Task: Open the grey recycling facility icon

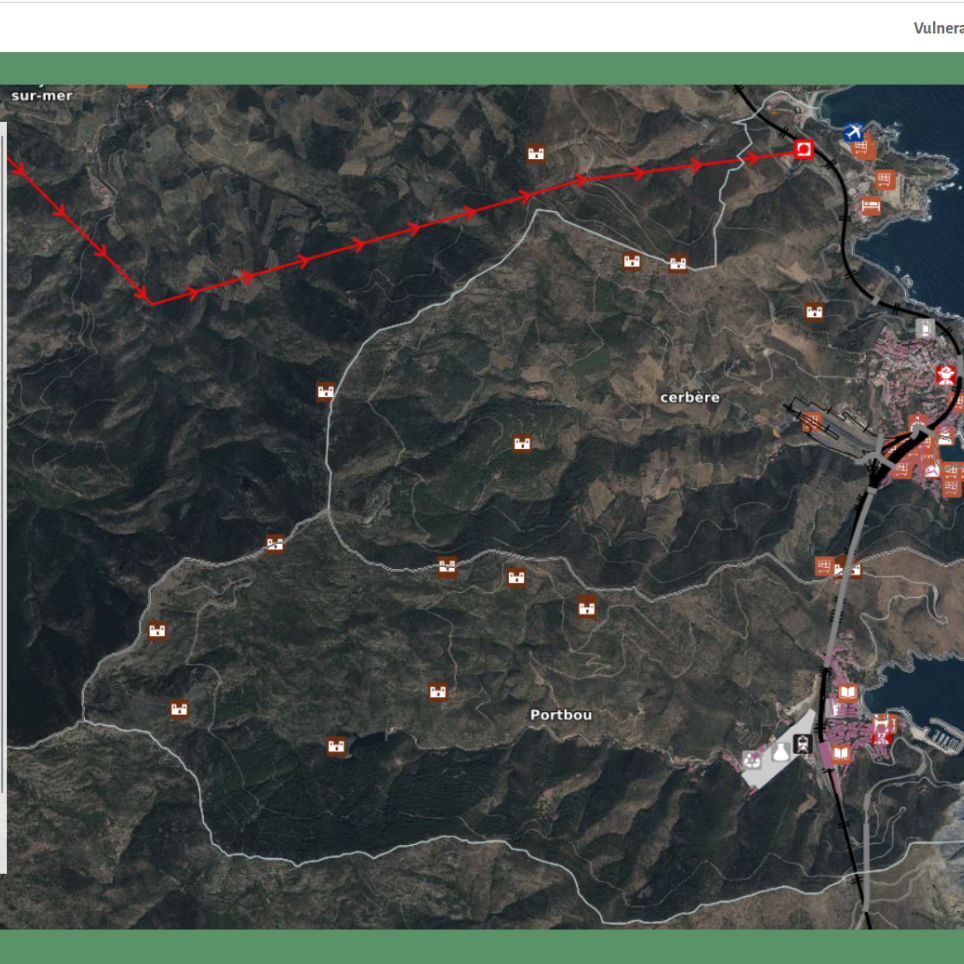Action: pyautogui.click(x=753, y=760)
